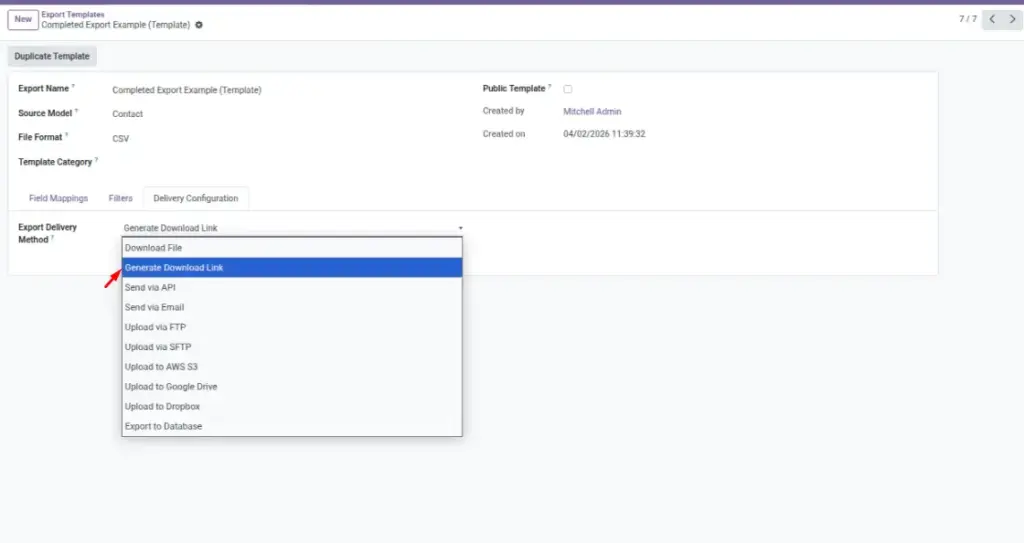This screenshot has width=1024, height=543.
Task: Click the New button
Action: click(23, 19)
